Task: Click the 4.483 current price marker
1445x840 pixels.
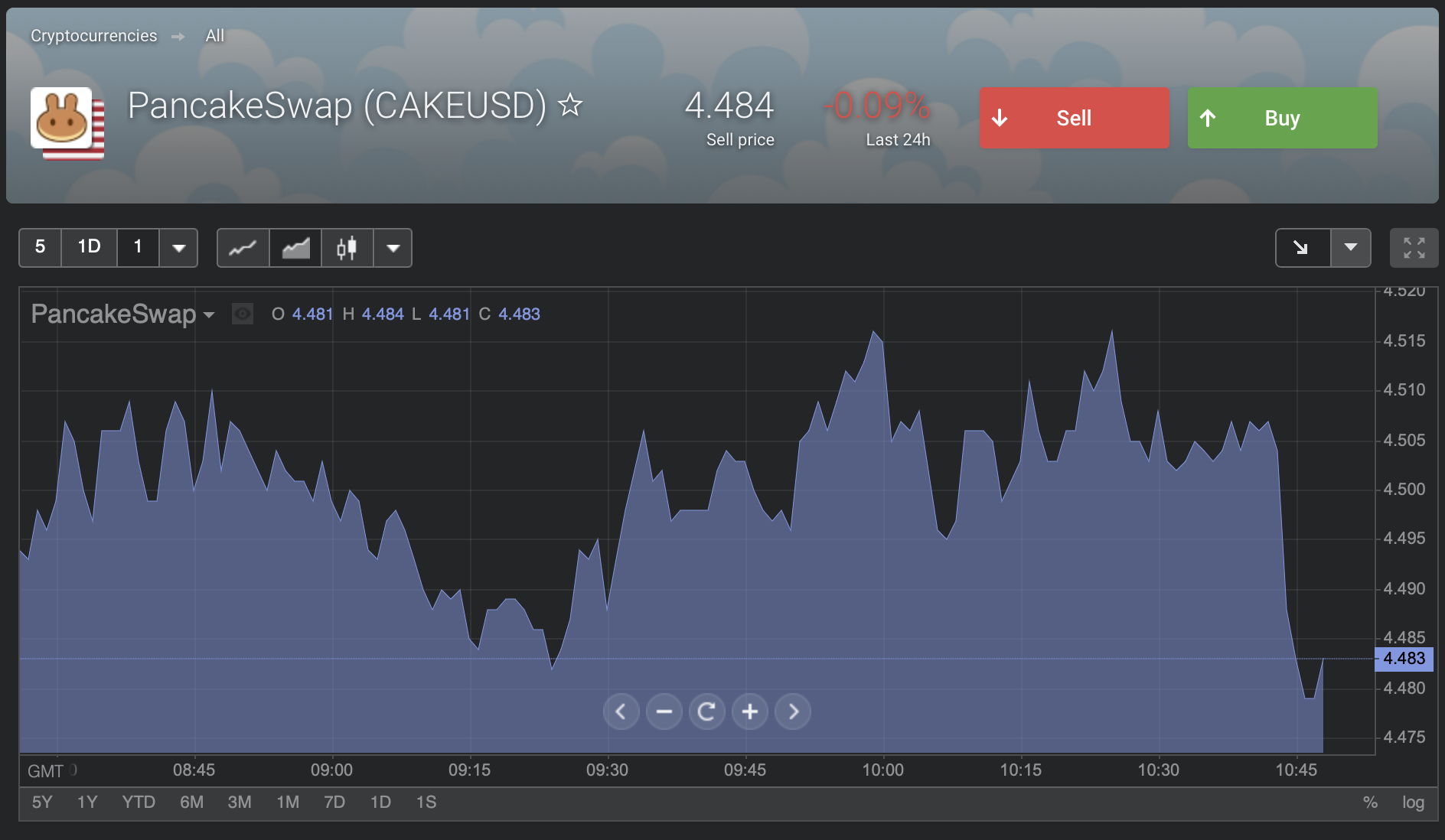Action: click(1404, 659)
